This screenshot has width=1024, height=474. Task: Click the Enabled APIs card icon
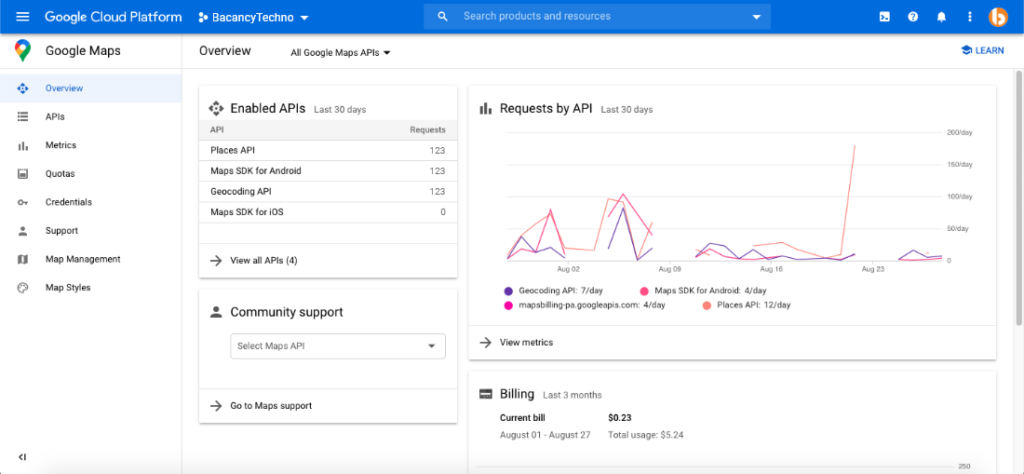tap(216, 108)
